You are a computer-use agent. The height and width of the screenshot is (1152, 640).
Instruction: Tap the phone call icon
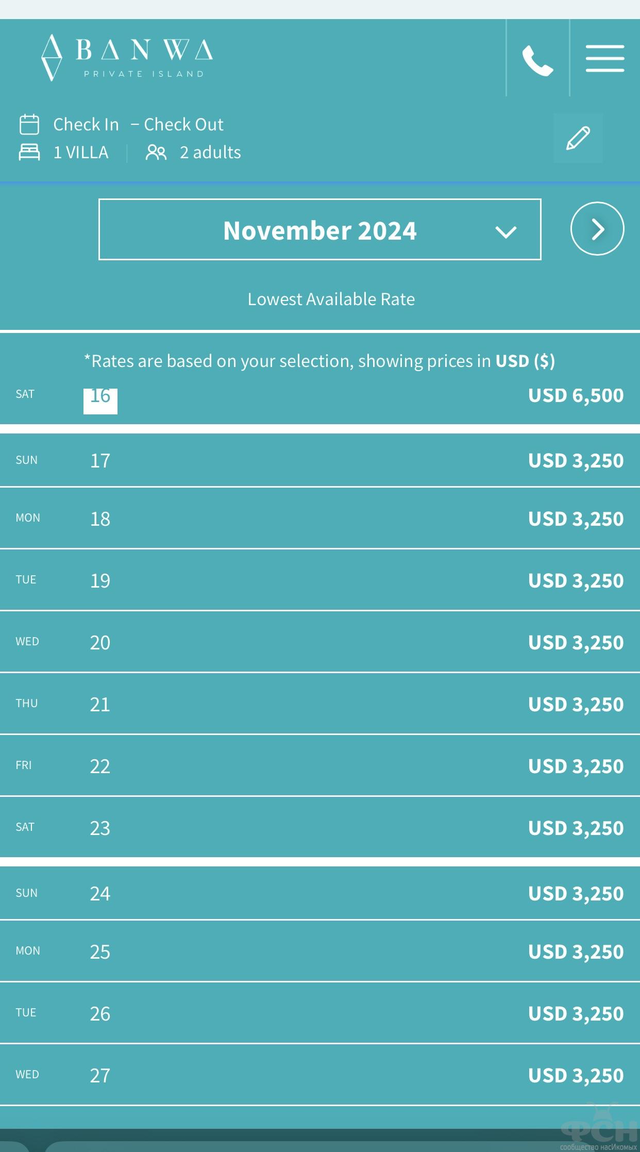click(537, 60)
